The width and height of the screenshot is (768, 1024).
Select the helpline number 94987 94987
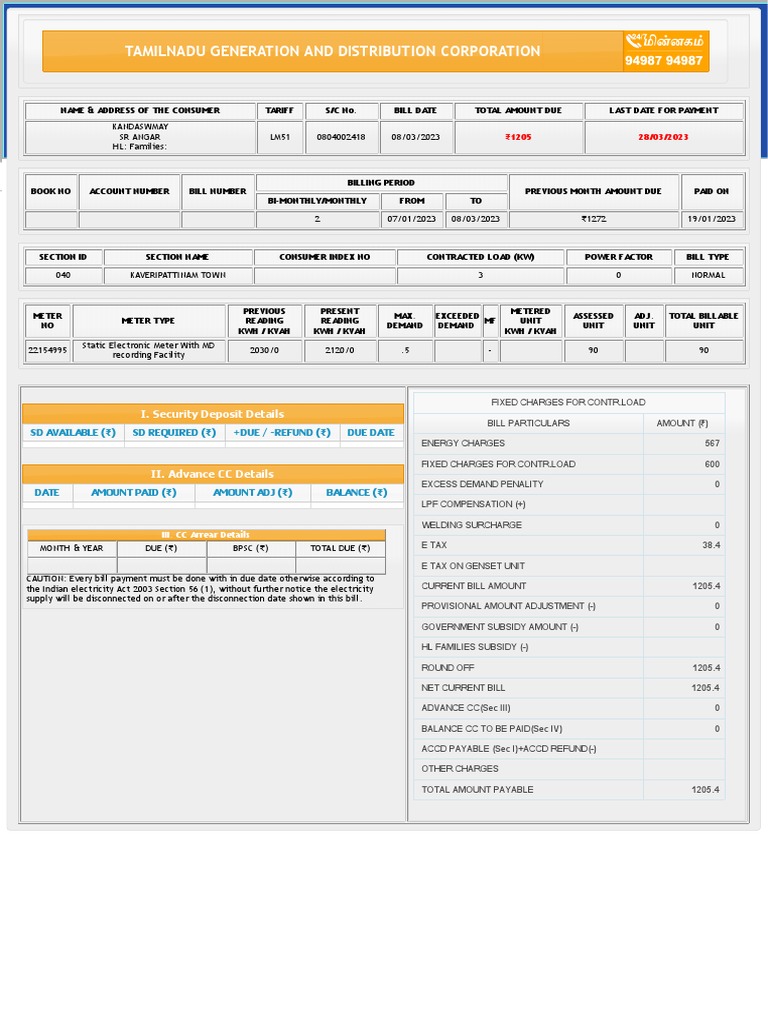[664, 61]
